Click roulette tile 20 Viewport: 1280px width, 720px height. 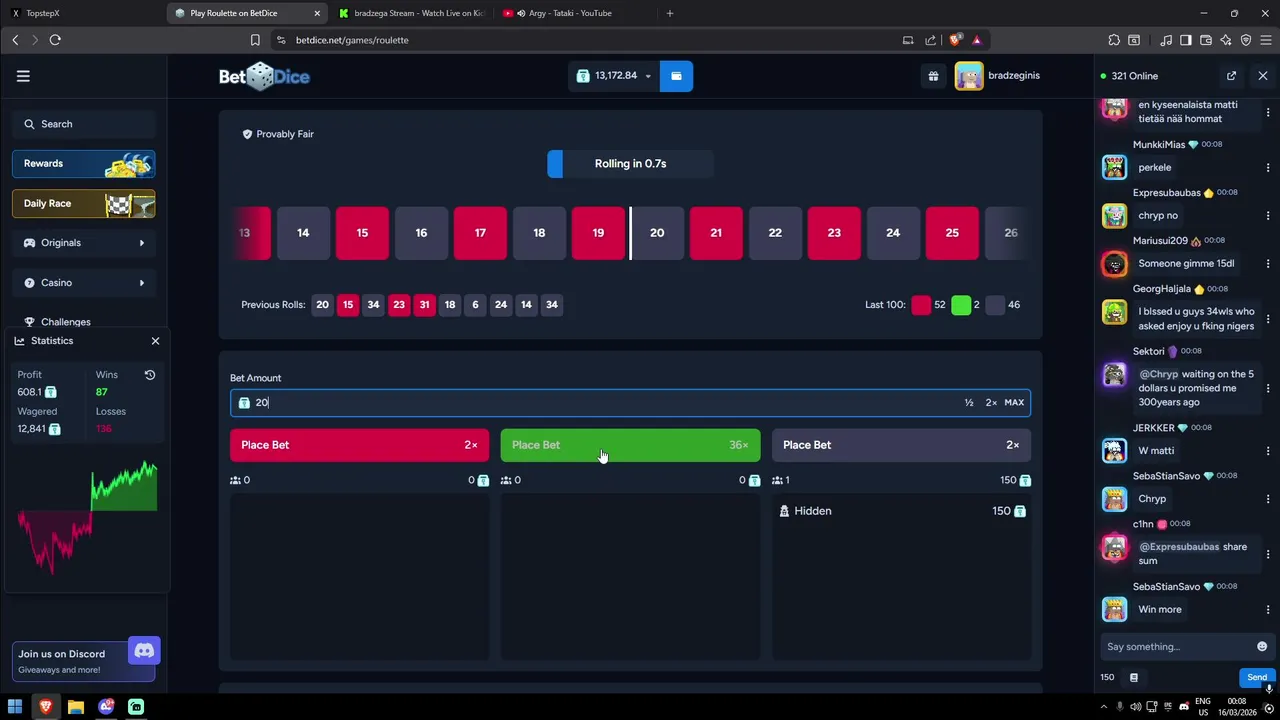pos(657,233)
